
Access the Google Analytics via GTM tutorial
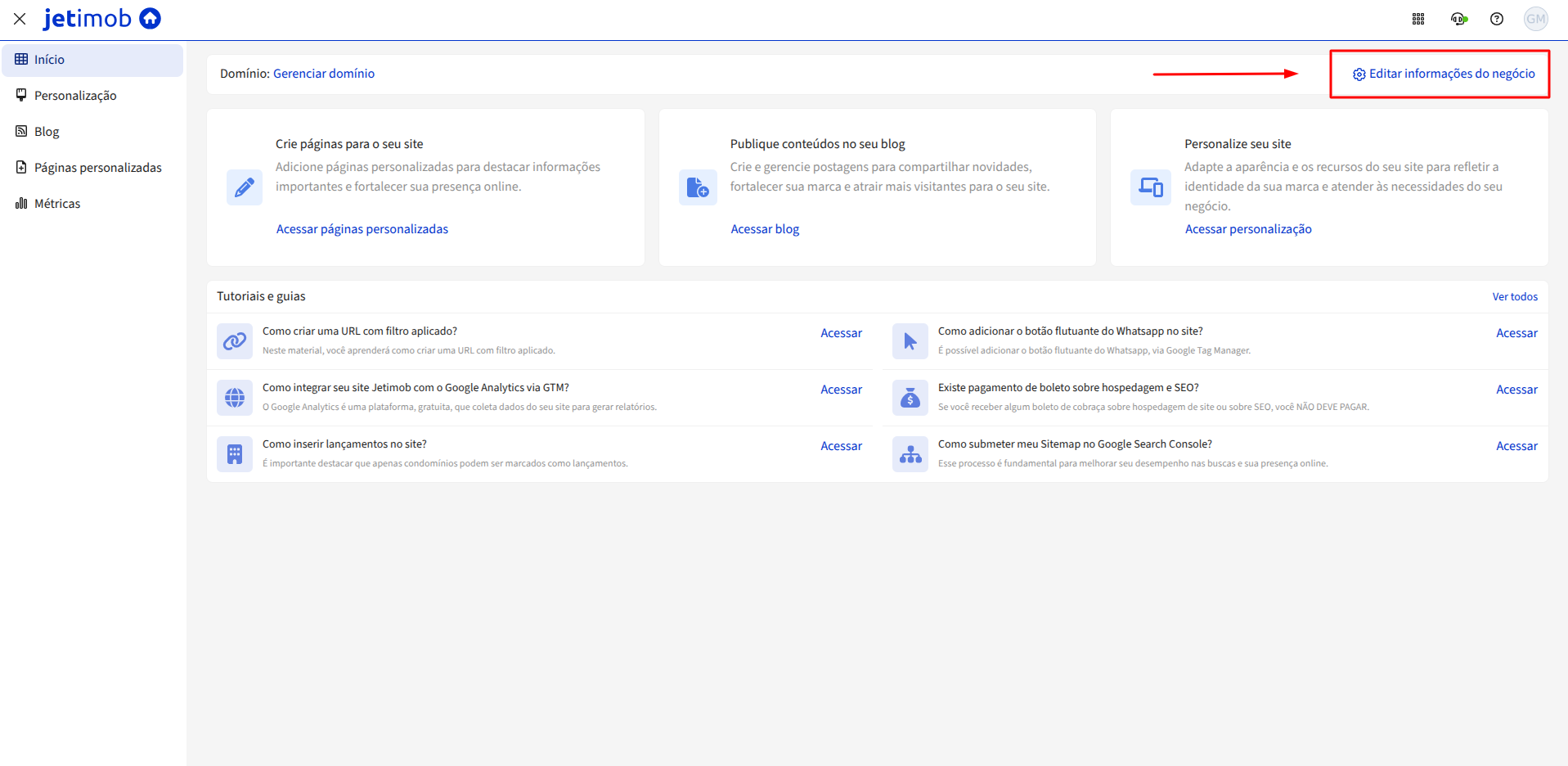(x=842, y=390)
